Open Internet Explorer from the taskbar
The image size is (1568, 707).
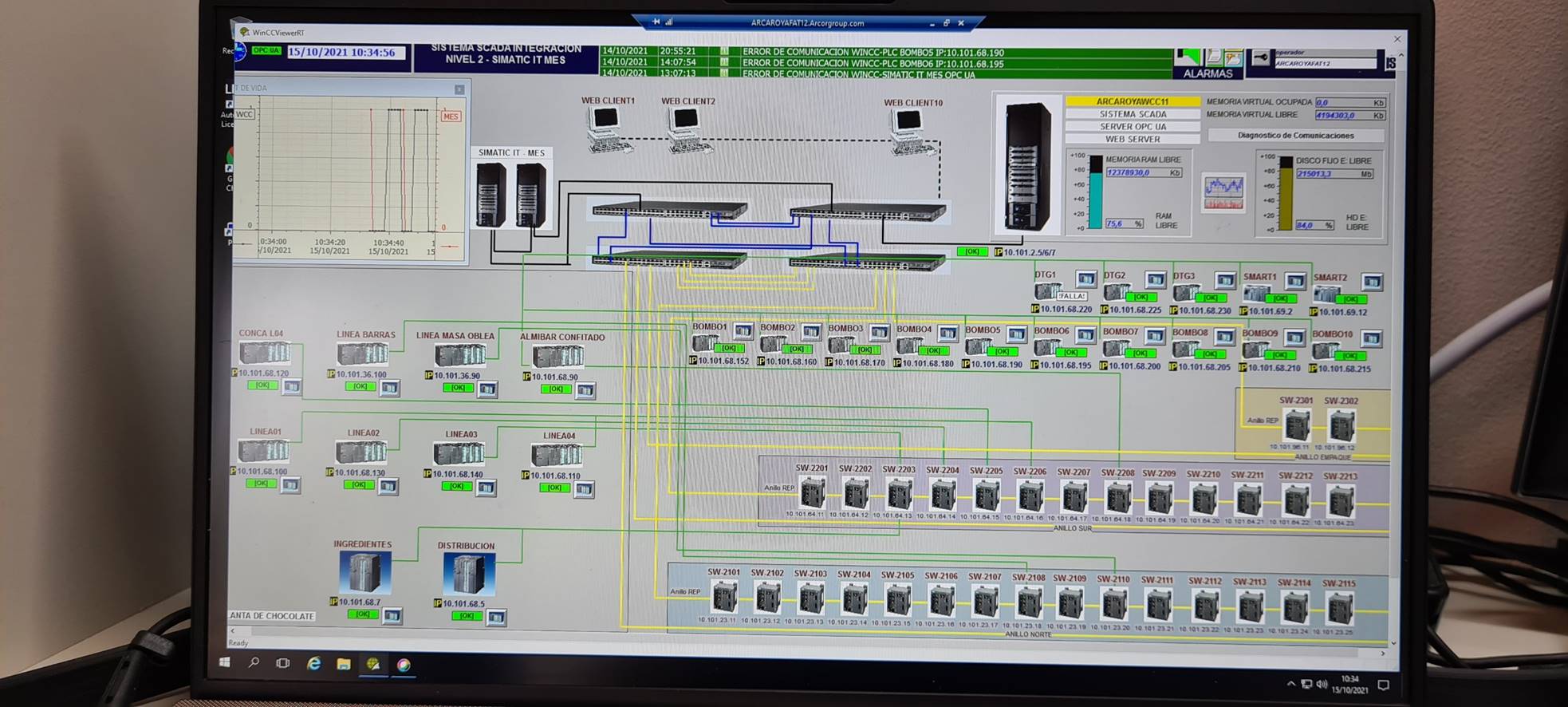(x=313, y=663)
